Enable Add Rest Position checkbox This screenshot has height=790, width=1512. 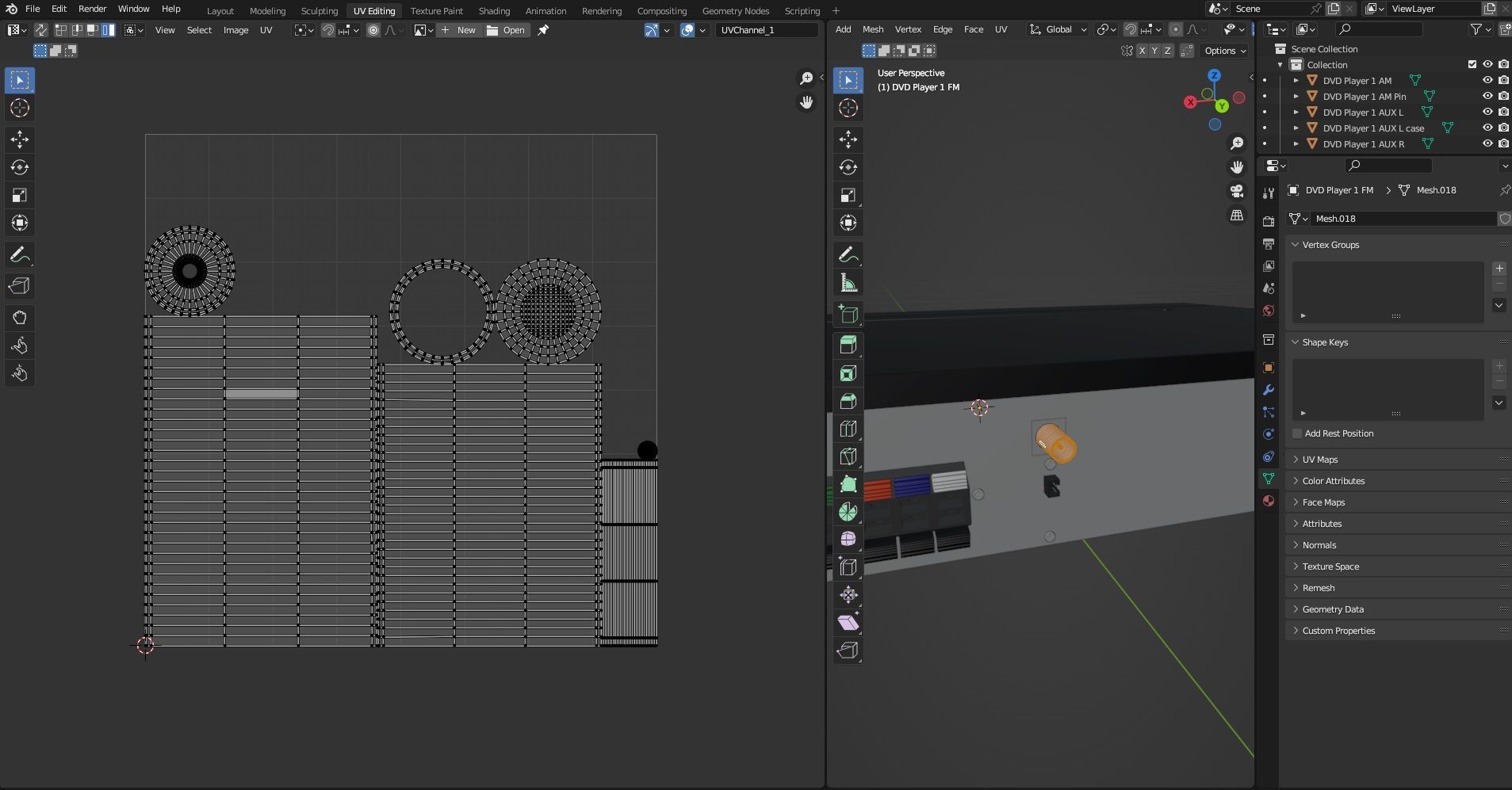pos(1297,433)
